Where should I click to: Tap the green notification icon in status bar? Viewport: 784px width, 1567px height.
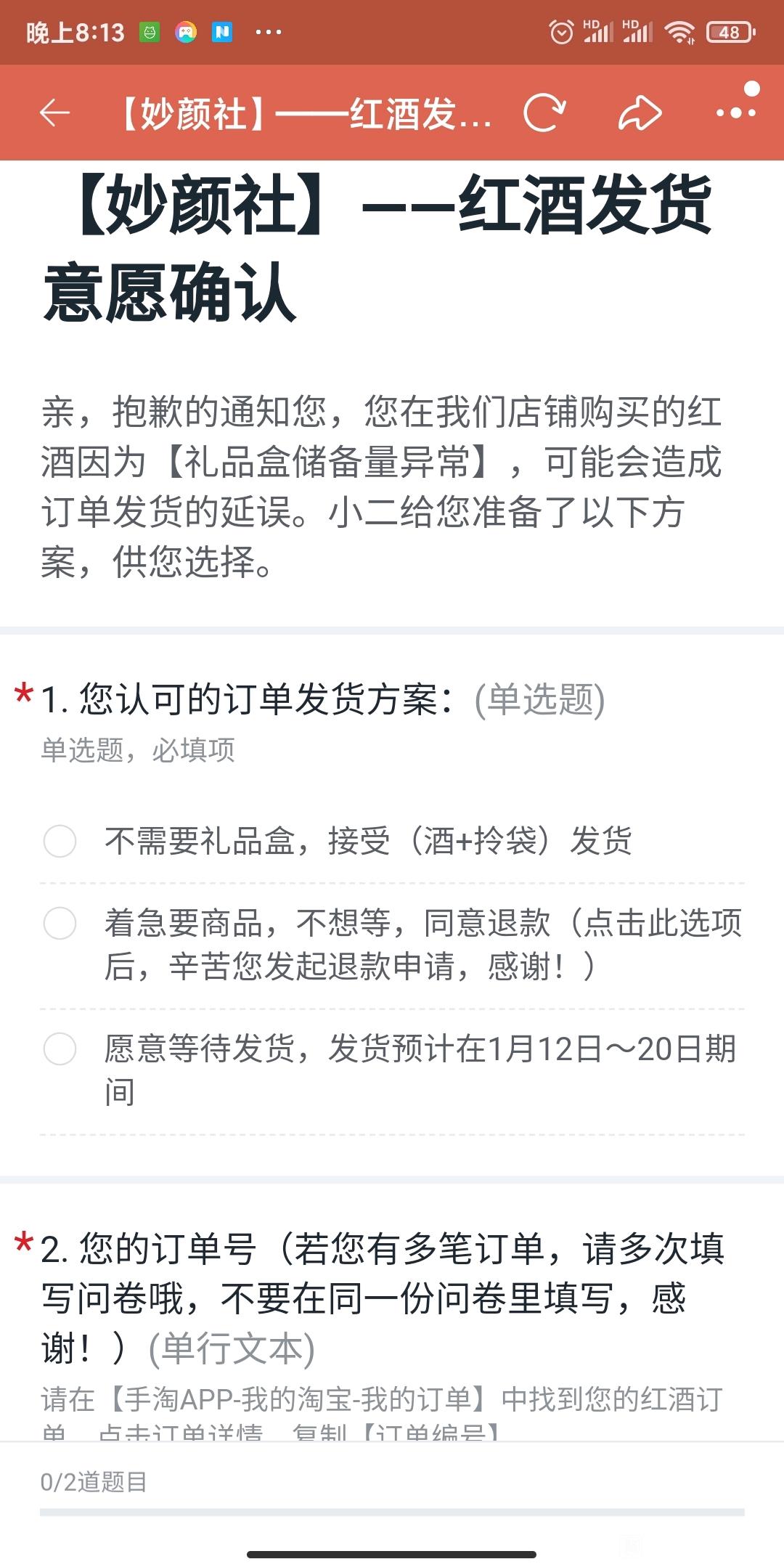point(150,32)
